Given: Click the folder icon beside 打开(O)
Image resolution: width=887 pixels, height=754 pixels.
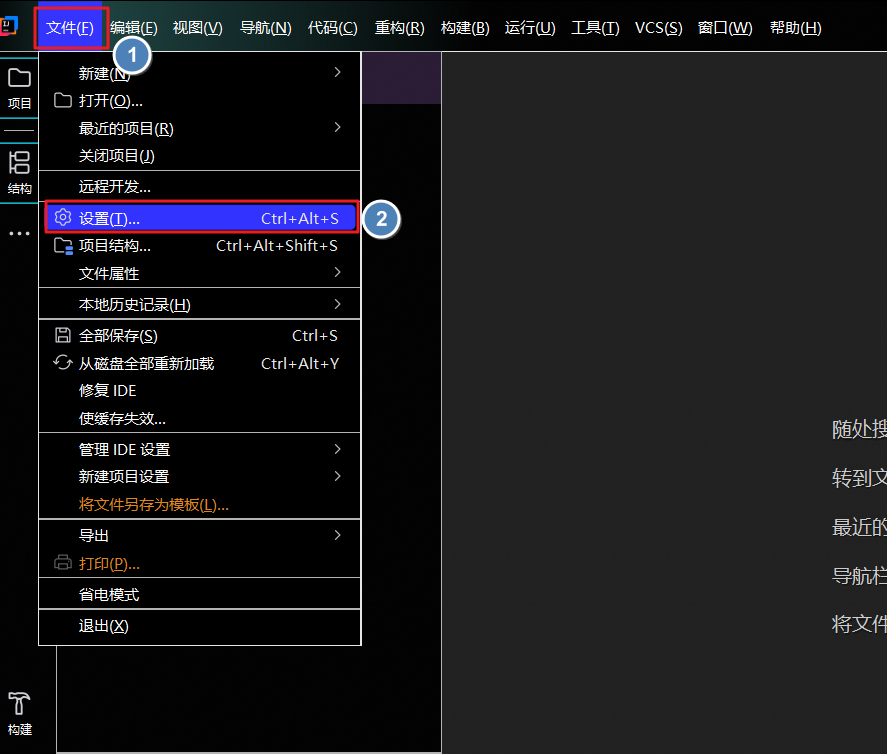Looking at the screenshot, I should (x=63, y=101).
